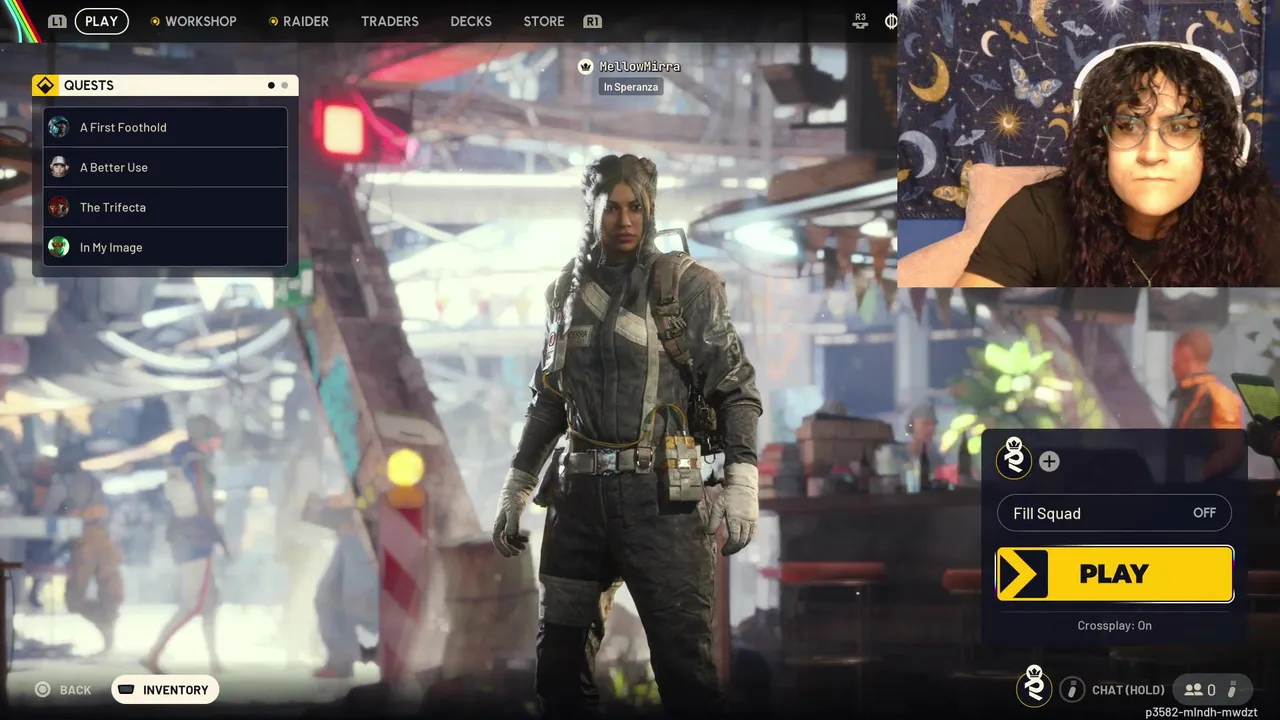Click the yellow PLAY button

[x=1115, y=574]
